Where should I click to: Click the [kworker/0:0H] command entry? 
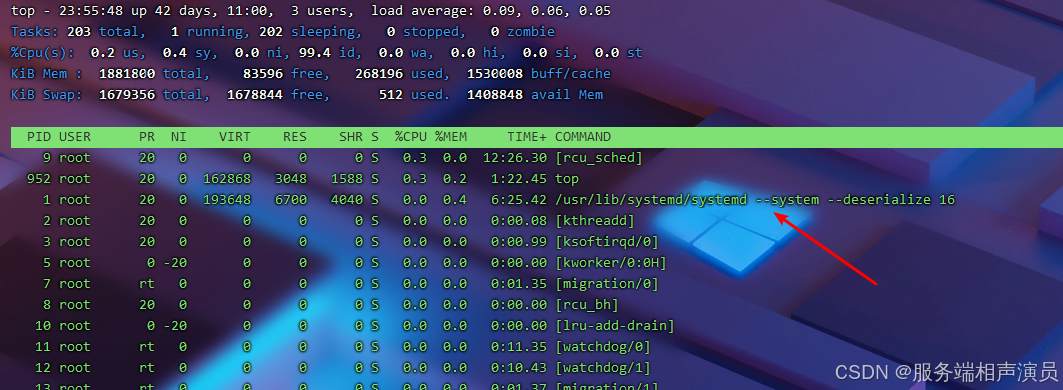click(x=611, y=263)
